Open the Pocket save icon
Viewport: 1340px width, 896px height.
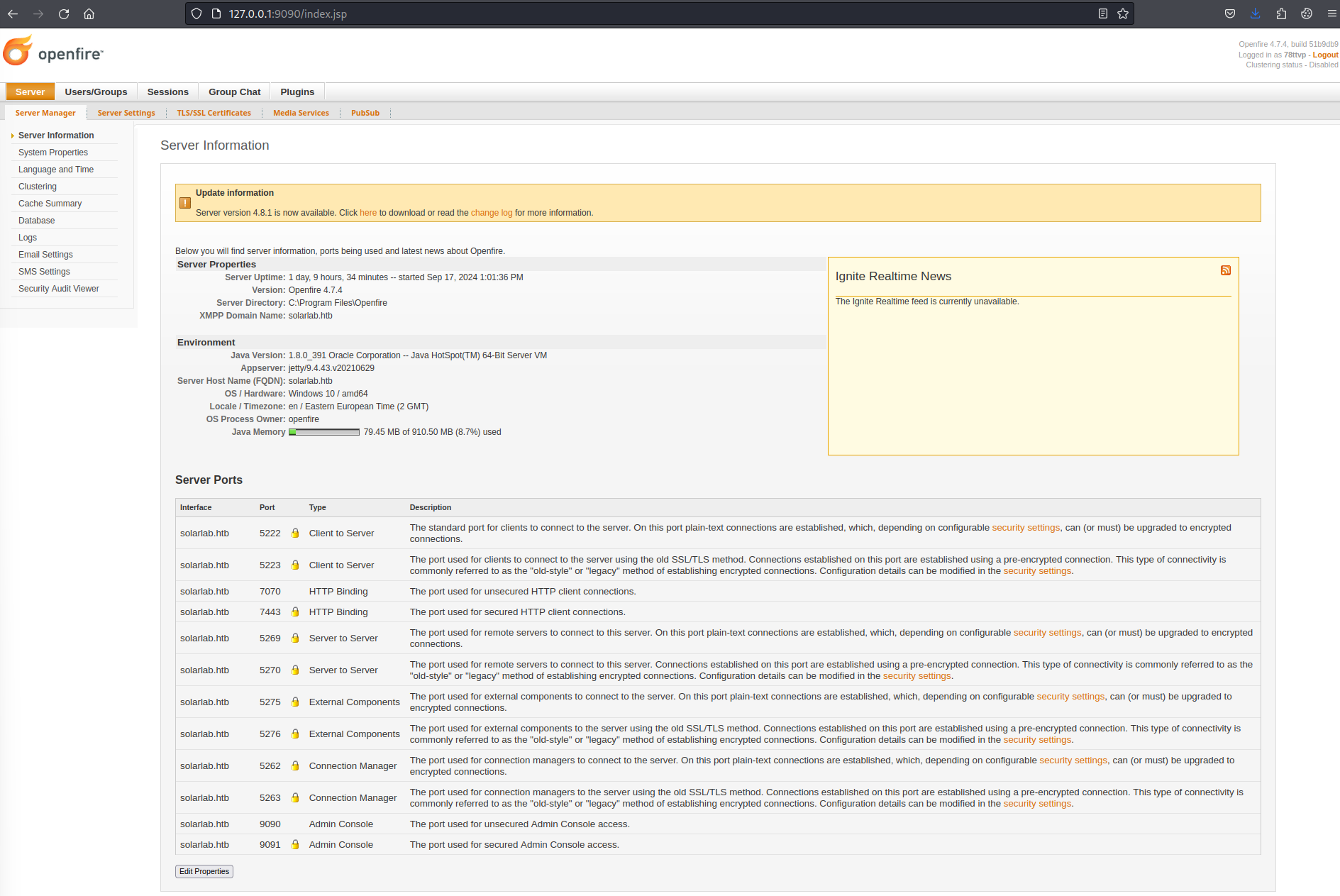tap(1230, 13)
